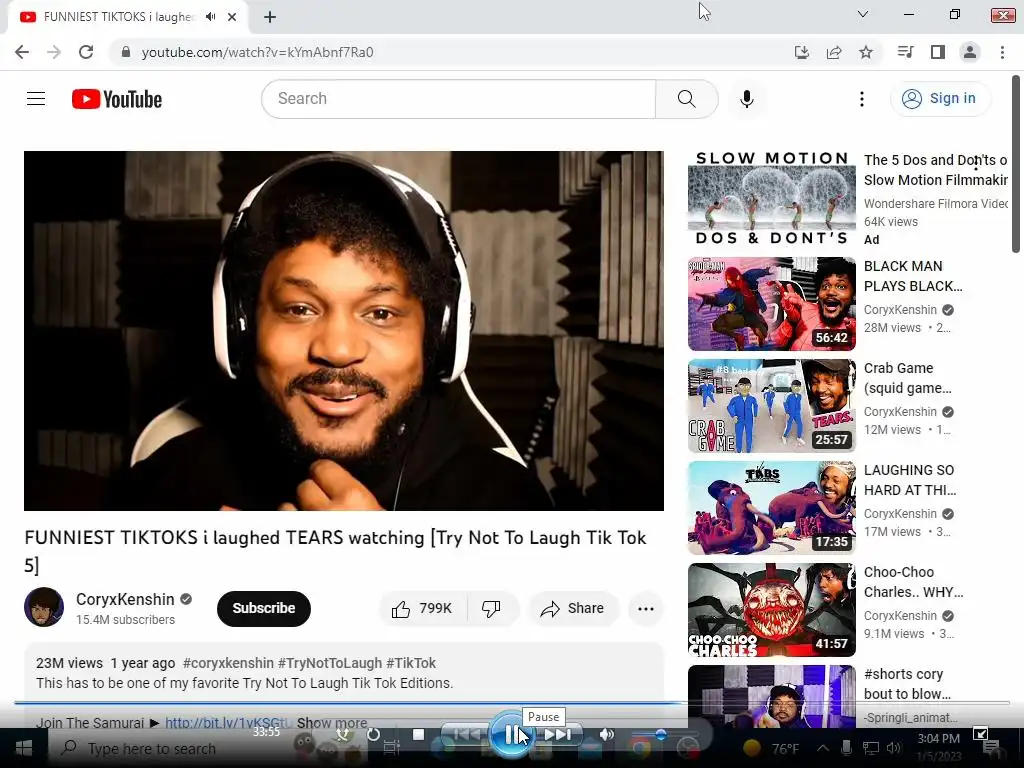Viewport: 1024px width, 768px height.
Task: Install app icon in the address bar
Action: [802, 52]
